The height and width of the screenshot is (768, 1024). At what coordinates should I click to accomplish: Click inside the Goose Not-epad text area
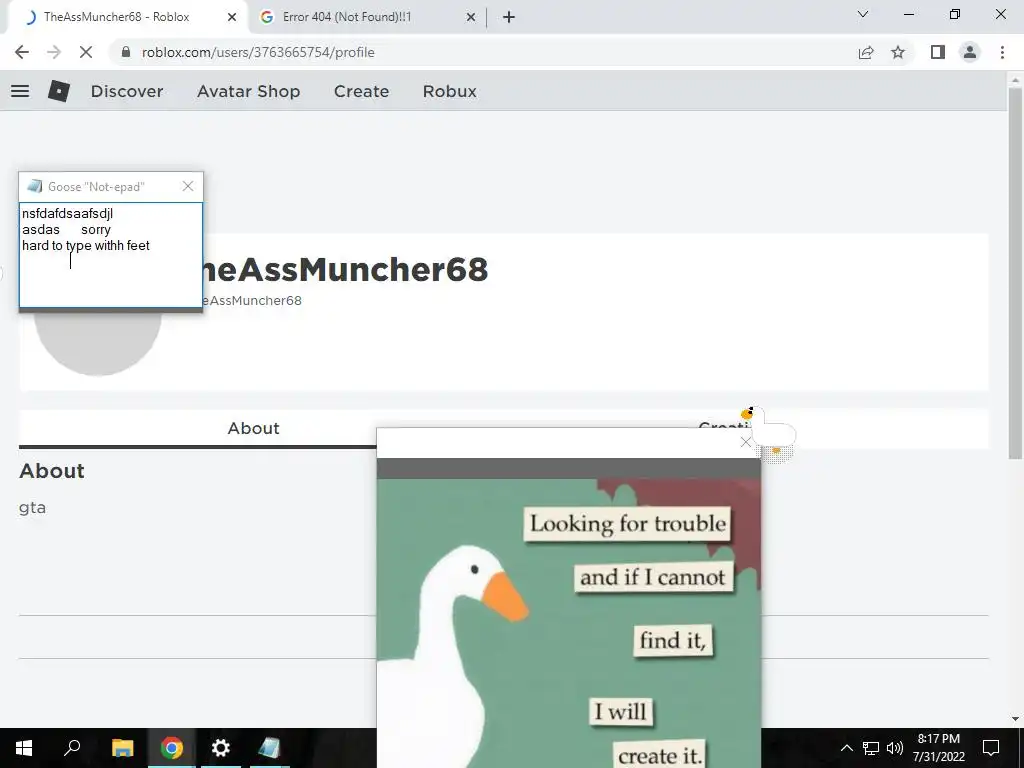(111, 255)
